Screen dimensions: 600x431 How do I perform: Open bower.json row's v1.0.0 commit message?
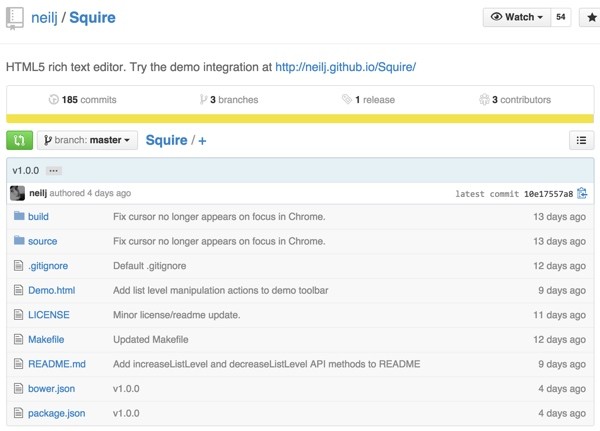tap(126, 389)
